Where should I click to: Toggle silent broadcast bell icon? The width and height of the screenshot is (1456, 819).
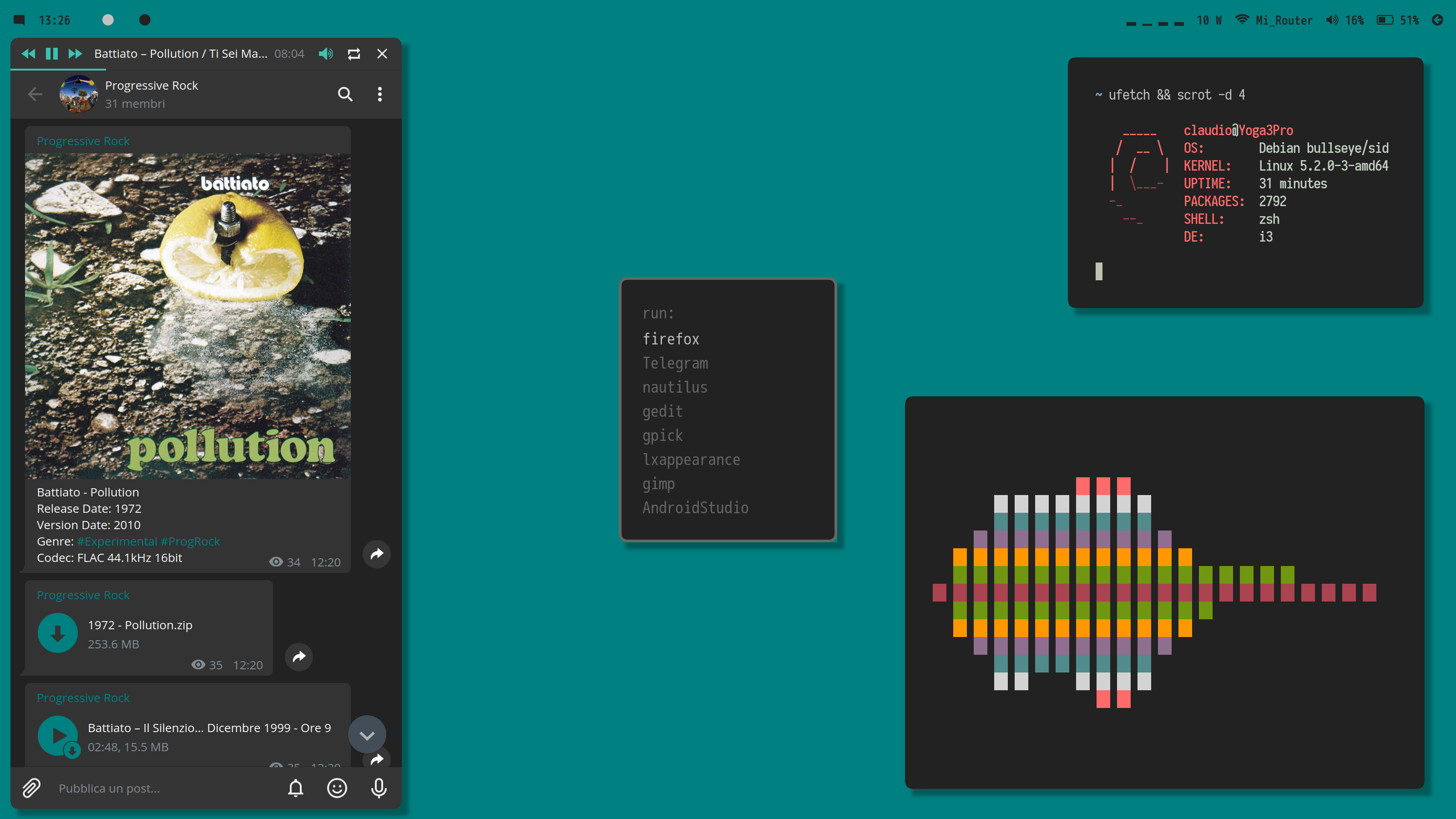coord(296,788)
